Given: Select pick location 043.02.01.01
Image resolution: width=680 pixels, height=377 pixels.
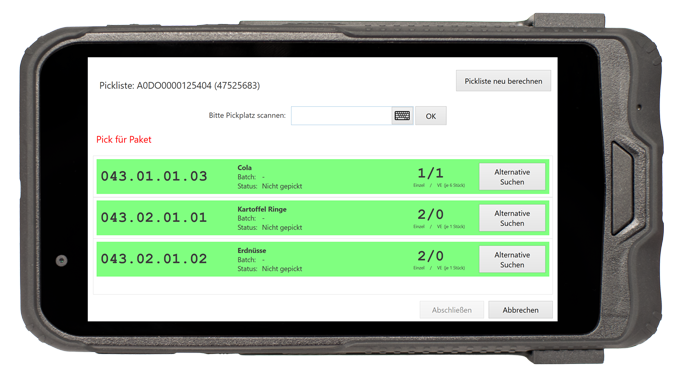Looking at the screenshot, I should [154, 217].
